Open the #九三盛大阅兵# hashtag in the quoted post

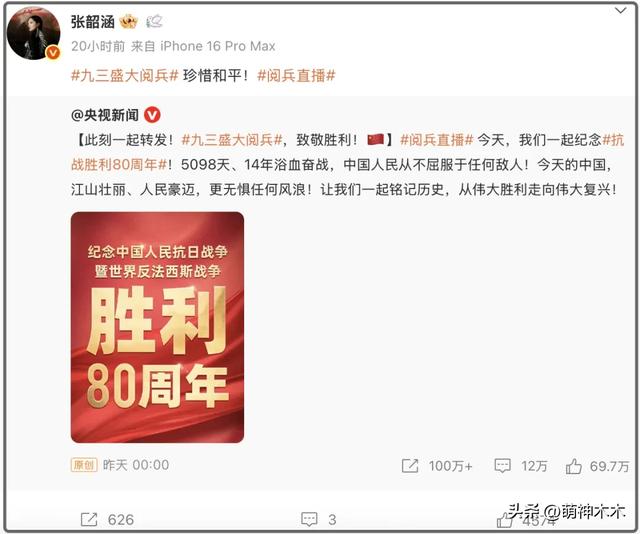click(x=232, y=140)
